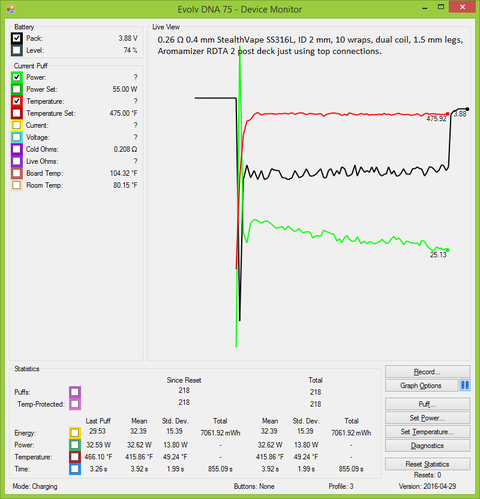Click the Since Reset column header
480x499 pixels.
click(x=184, y=380)
